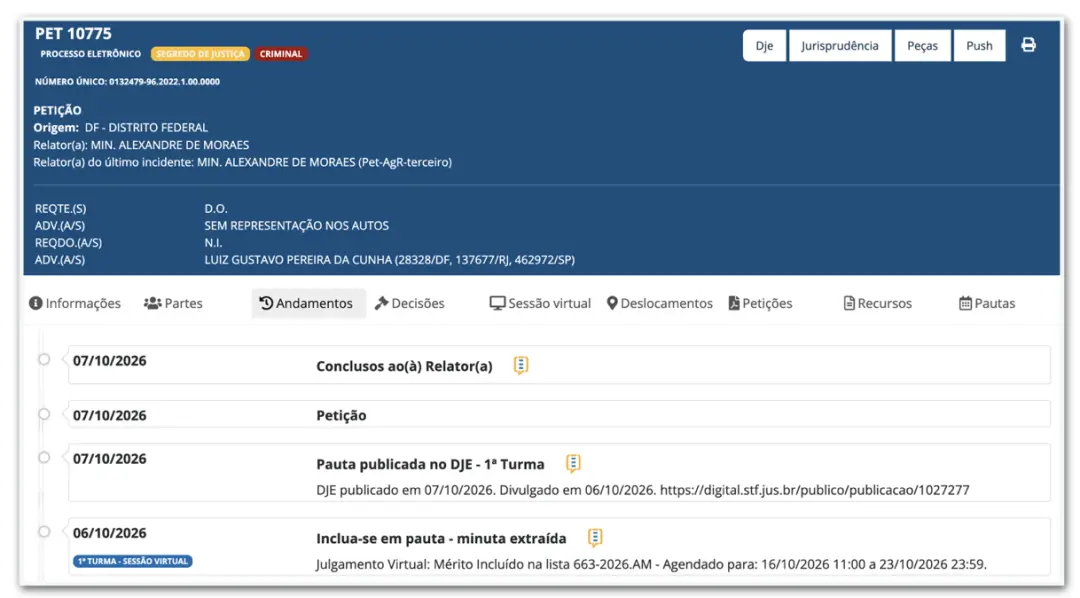Click the printer icon in the header
1080x598 pixels.
tap(1028, 45)
